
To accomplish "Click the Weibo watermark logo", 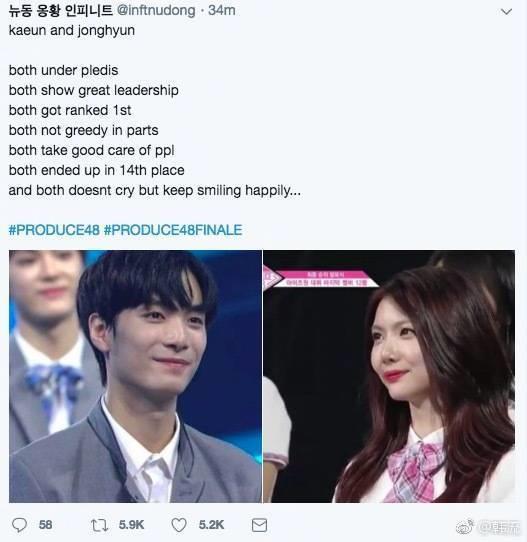I will point(465,527).
